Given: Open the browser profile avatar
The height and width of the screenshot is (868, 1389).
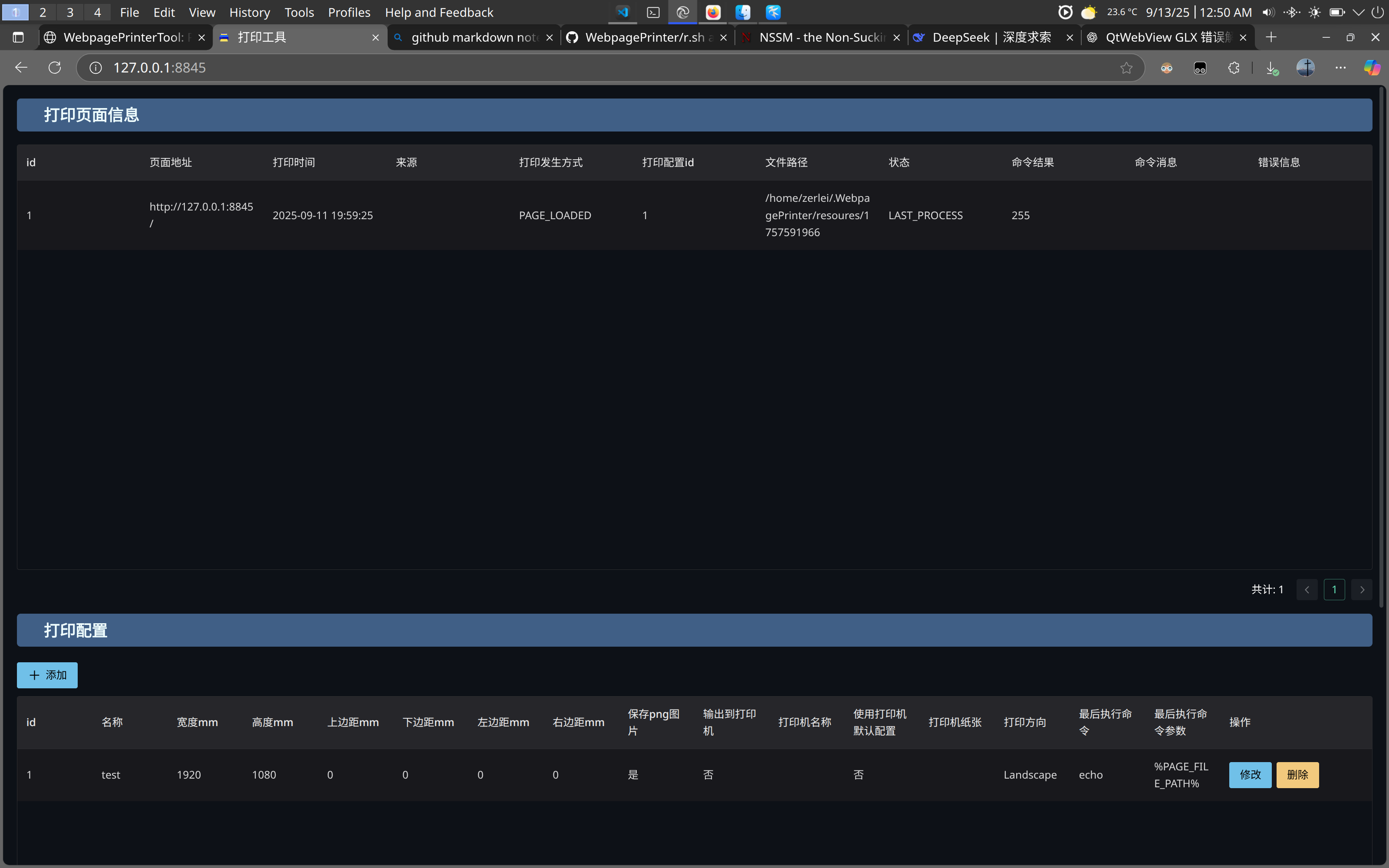Looking at the screenshot, I should (1305, 68).
